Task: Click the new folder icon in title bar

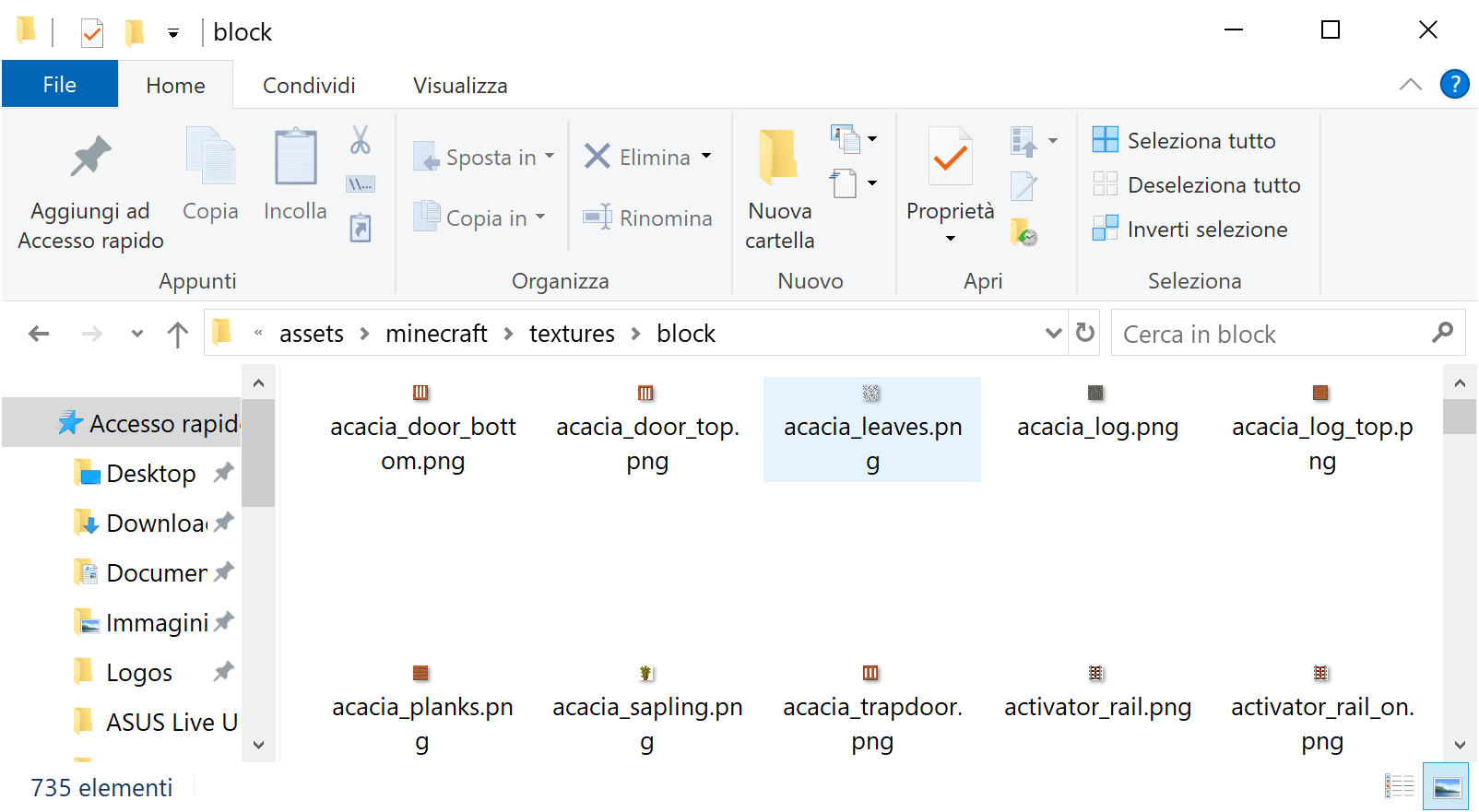Action: point(135,32)
